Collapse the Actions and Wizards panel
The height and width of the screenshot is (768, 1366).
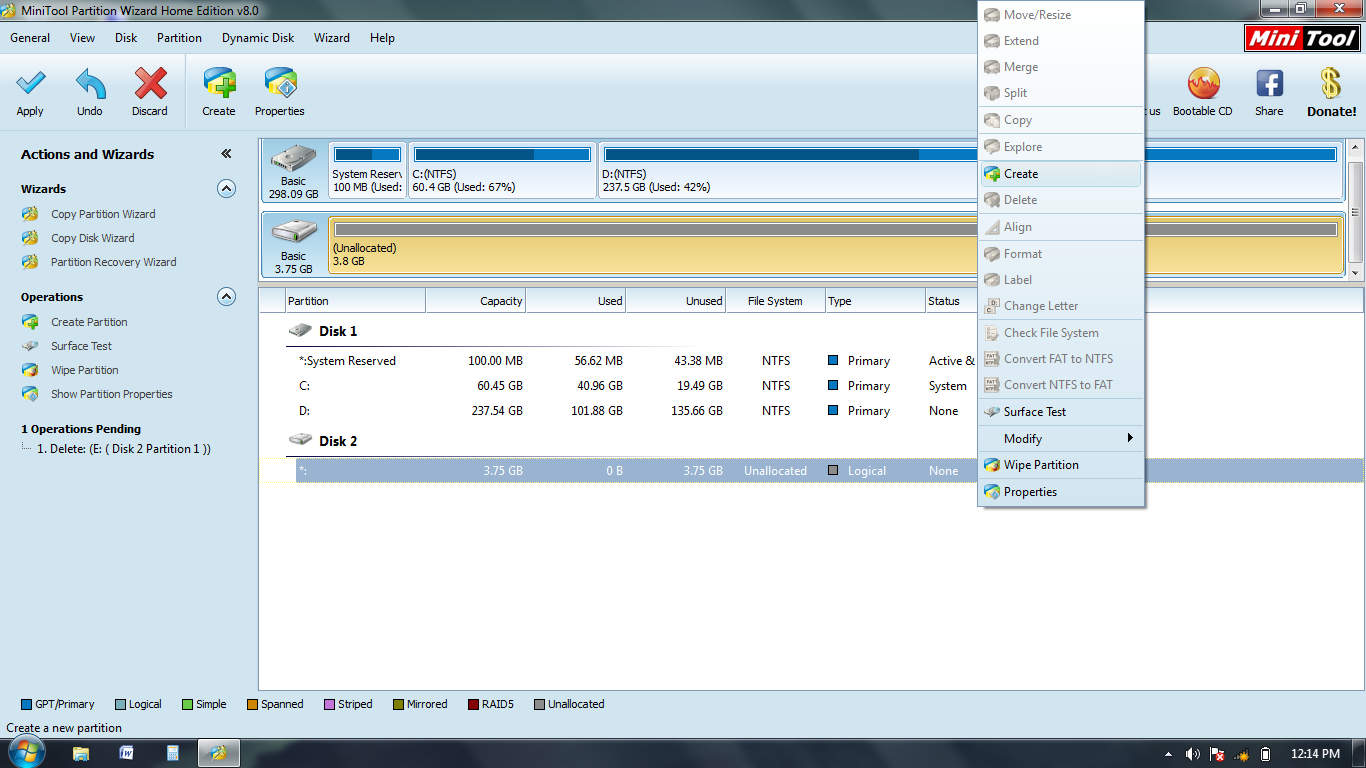point(226,154)
